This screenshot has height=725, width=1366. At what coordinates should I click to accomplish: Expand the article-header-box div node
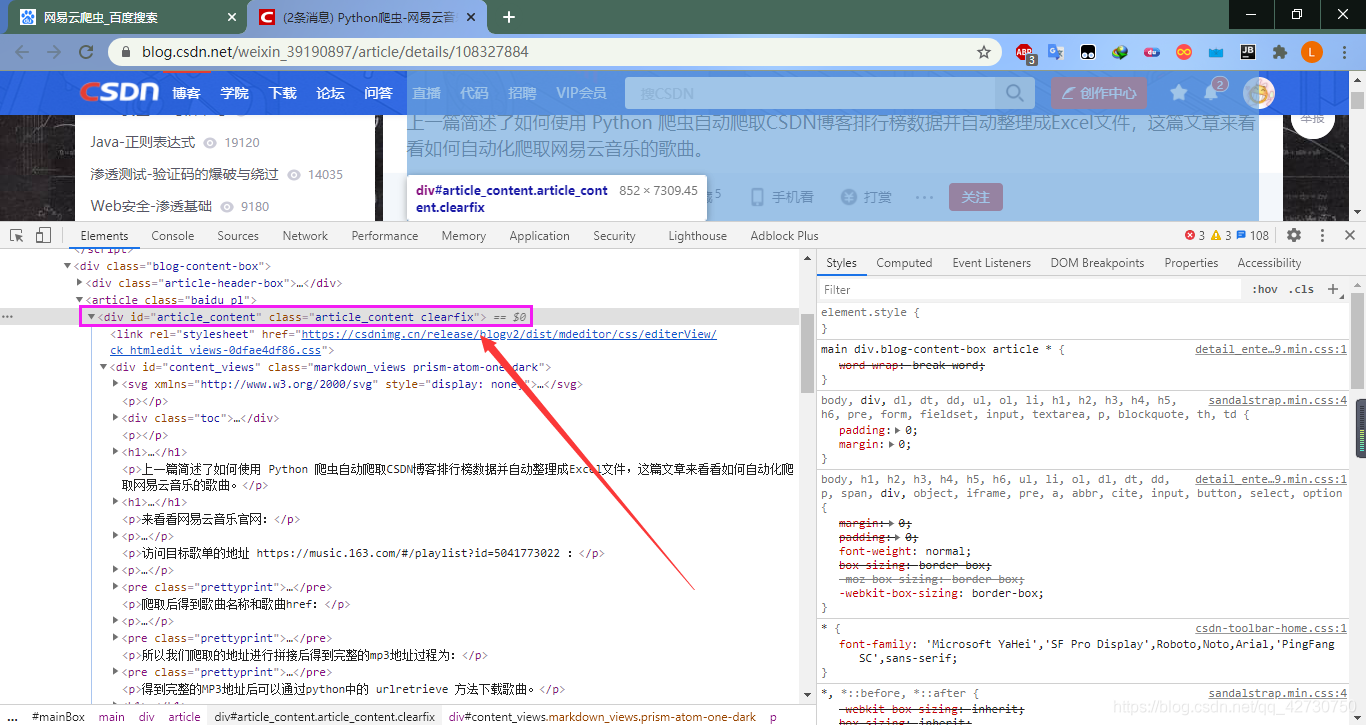click(x=80, y=283)
